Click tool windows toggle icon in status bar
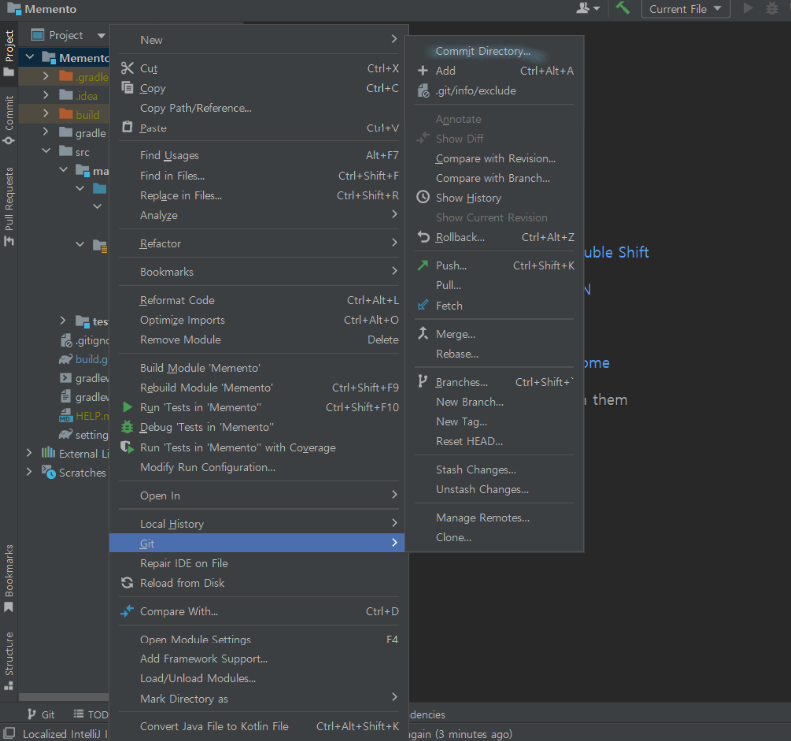 pyautogui.click(x=9, y=732)
